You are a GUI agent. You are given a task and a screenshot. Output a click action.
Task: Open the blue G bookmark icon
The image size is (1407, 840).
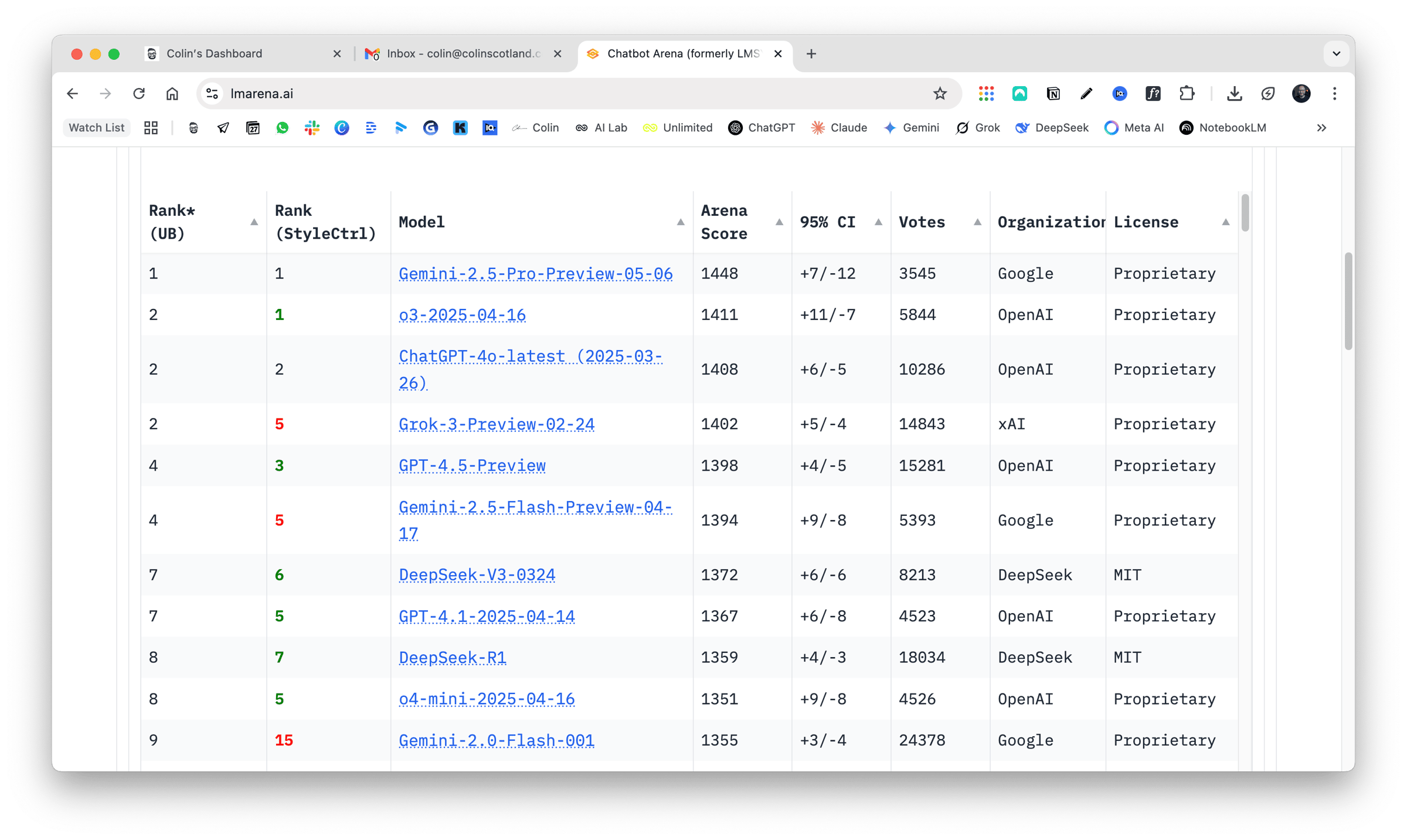click(430, 128)
